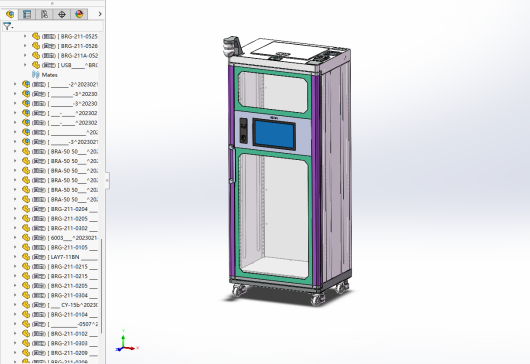Select the BRG-211-0303 part icon
Image resolution: width=530 pixels, height=364 pixels.
pyautogui.click(x=26, y=343)
